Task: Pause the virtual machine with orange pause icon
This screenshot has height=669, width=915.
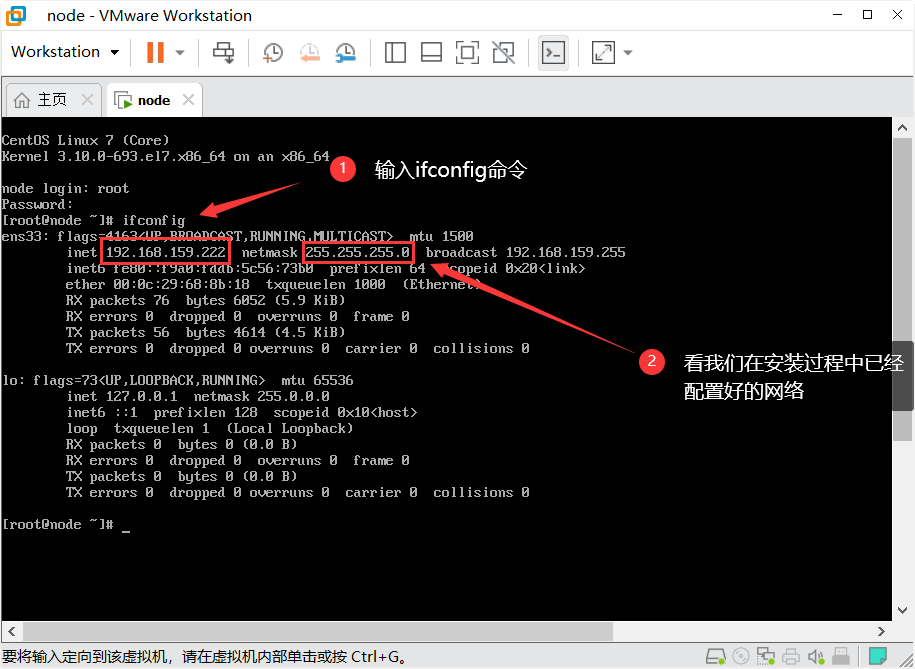Action: click(155, 53)
